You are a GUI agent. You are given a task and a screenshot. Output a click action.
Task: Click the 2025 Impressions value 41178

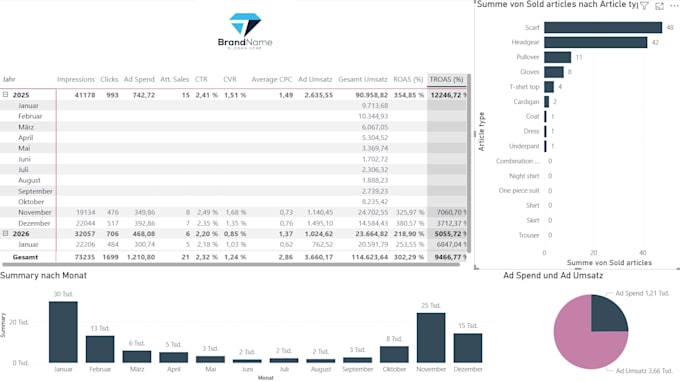[85, 95]
